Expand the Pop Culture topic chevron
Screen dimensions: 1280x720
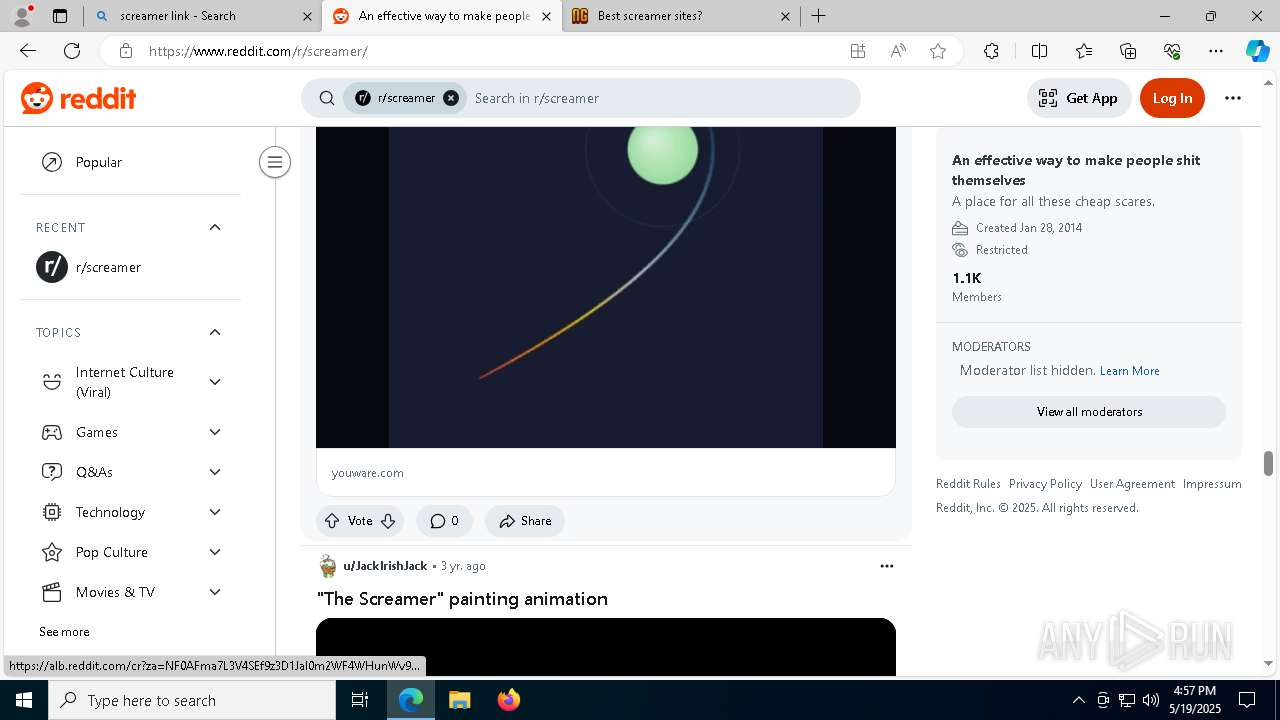pyautogui.click(x=215, y=552)
